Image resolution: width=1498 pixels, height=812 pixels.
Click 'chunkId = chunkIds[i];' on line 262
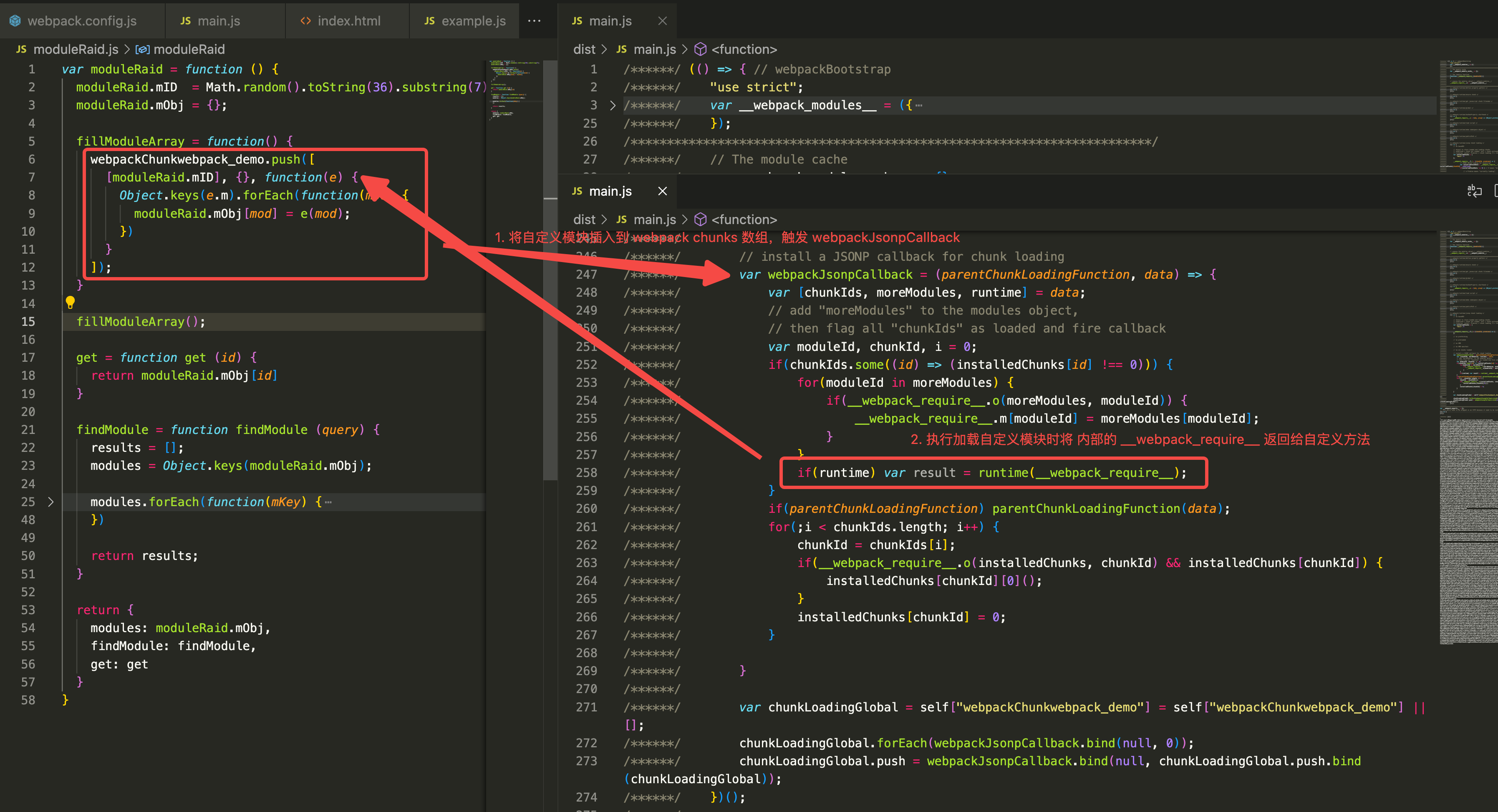coord(876,545)
